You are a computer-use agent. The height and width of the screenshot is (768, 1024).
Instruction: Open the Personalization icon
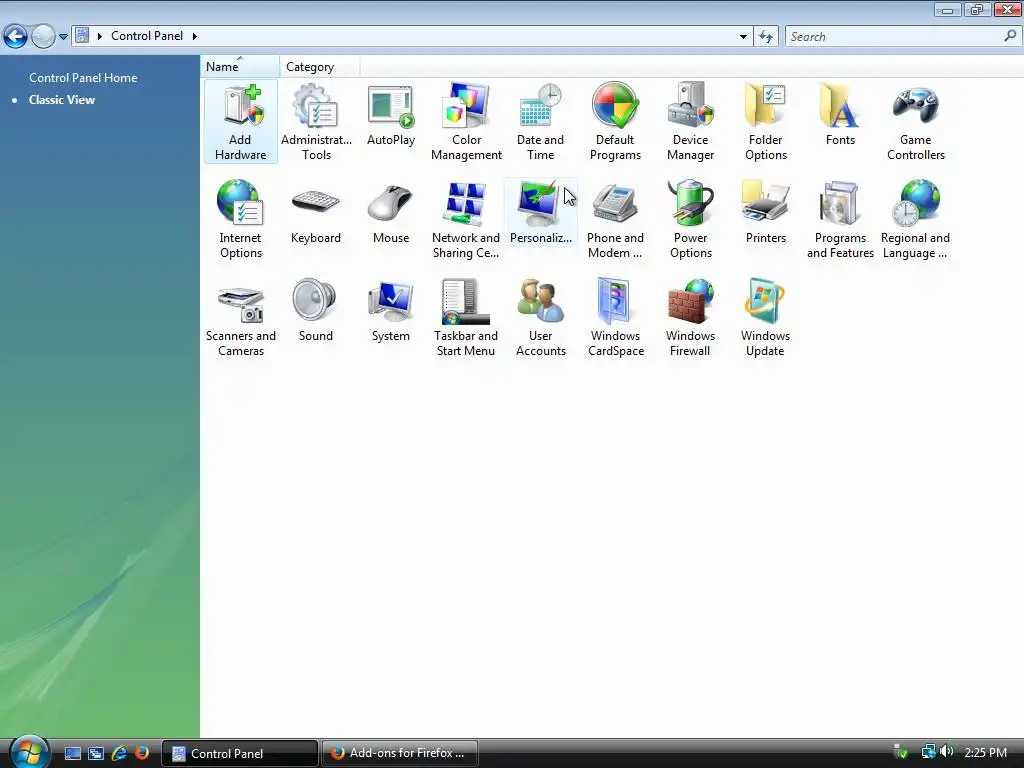(x=541, y=213)
